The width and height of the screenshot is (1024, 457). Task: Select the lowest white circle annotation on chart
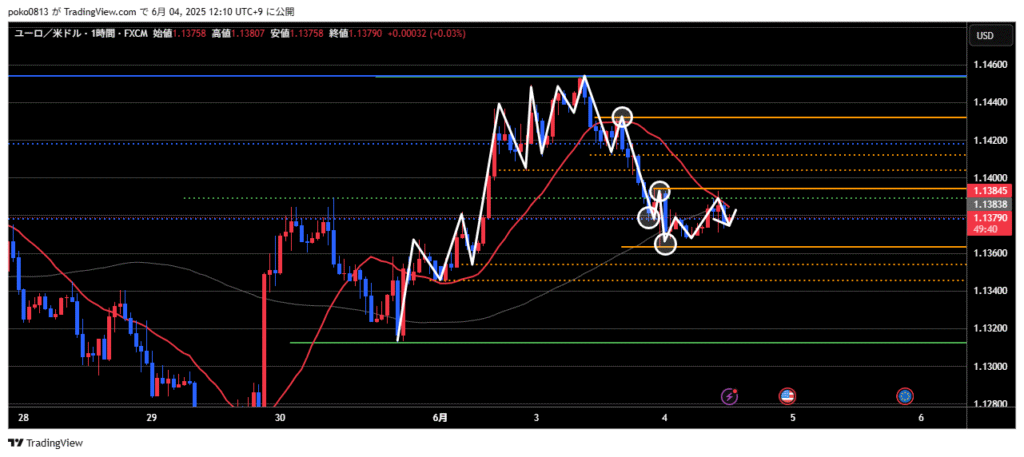coord(666,243)
